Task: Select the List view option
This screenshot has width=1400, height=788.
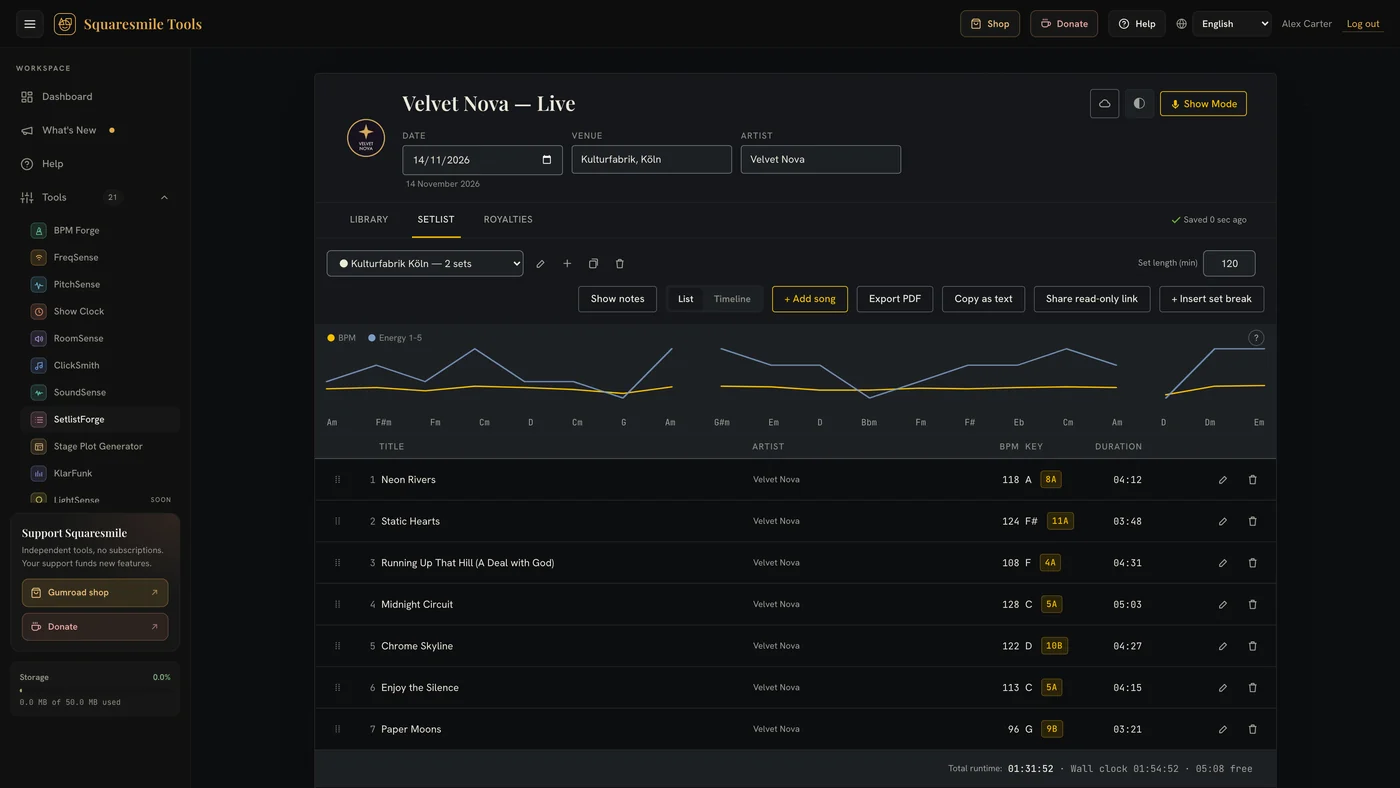Action: (685, 299)
